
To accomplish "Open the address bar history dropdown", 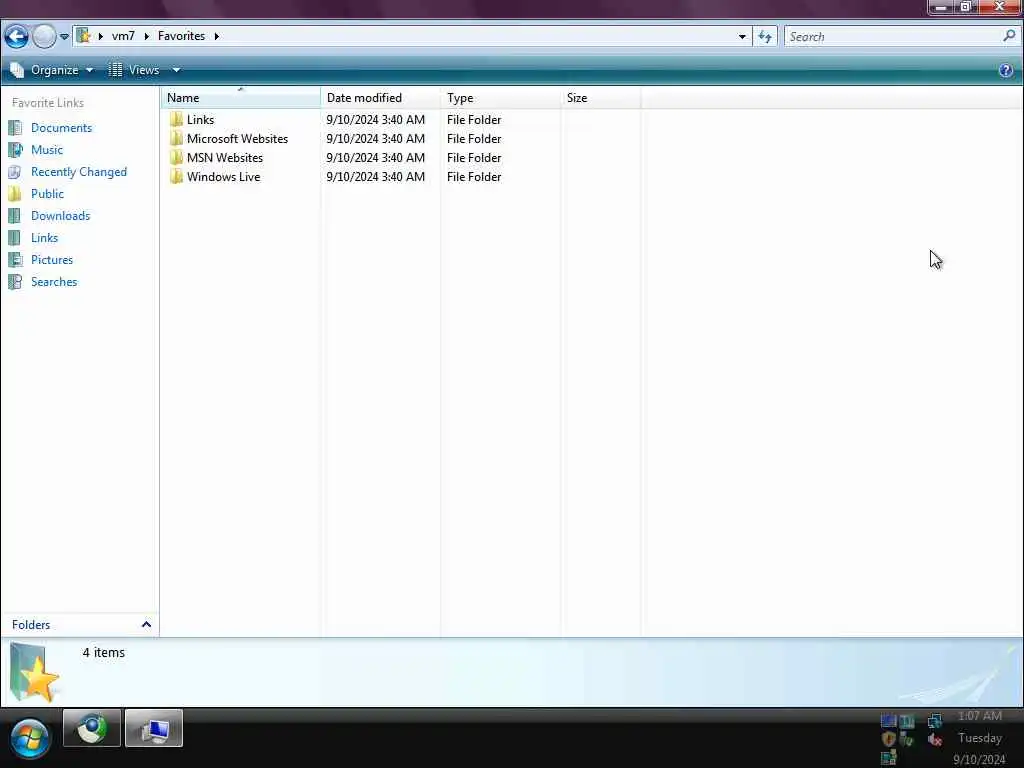I will (742, 37).
